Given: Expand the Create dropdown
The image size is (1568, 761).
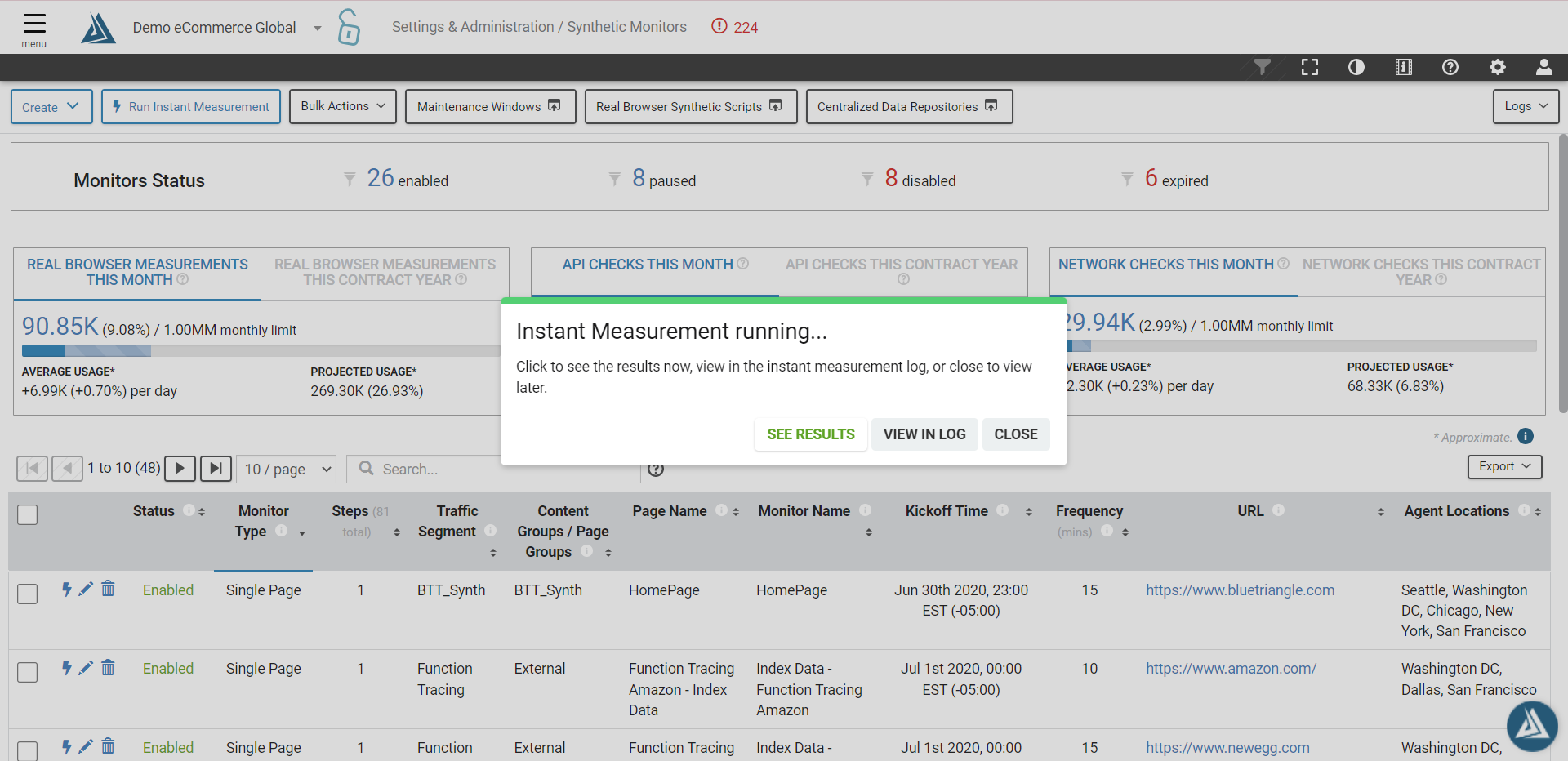Looking at the screenshot, I should 51,107.
